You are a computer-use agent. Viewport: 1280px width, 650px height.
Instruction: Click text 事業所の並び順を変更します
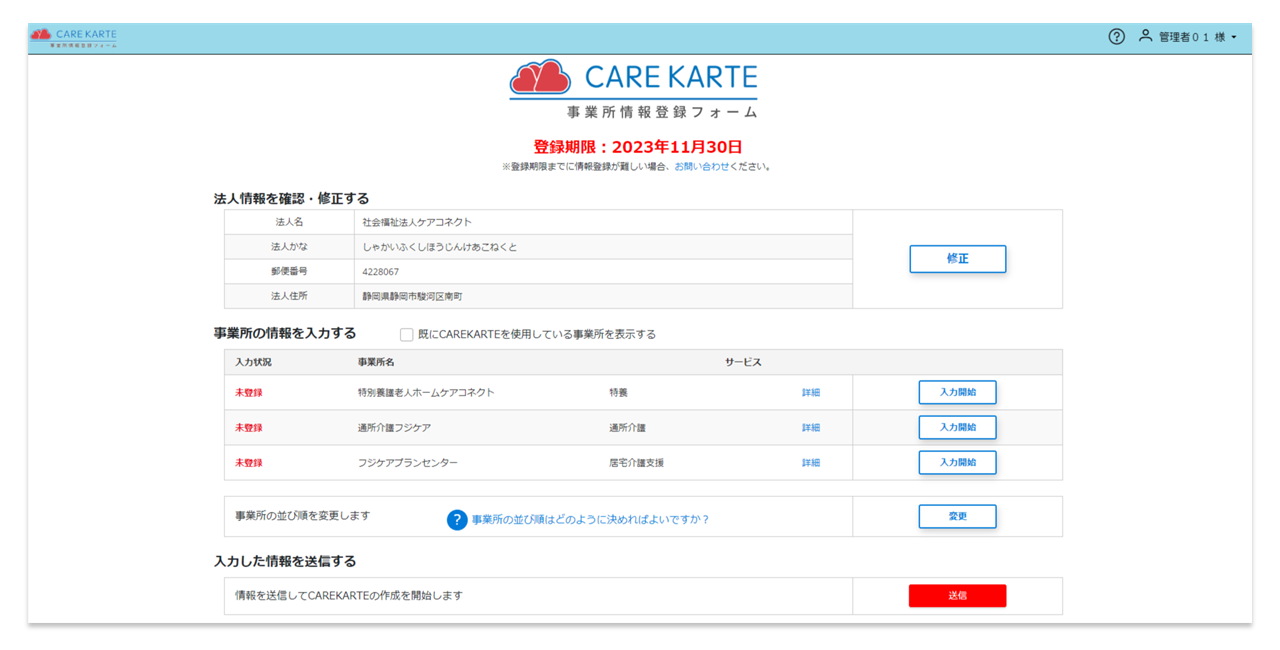(x=303, y=516)
